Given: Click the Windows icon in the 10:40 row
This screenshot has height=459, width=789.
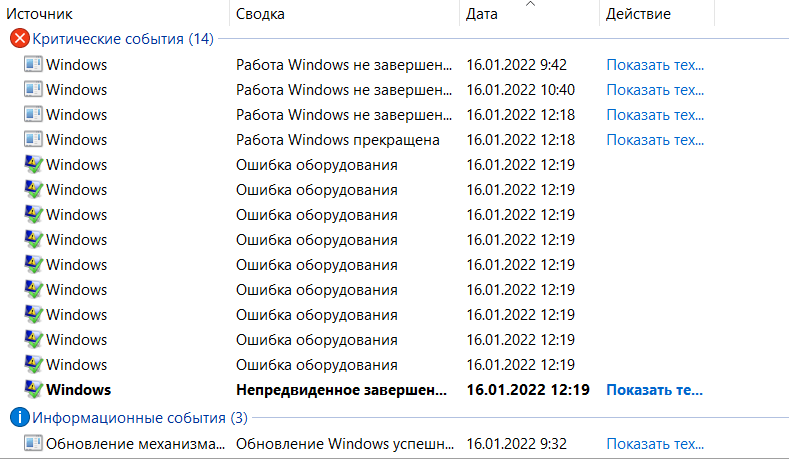Looking at the screenshot, I should 33,89.
